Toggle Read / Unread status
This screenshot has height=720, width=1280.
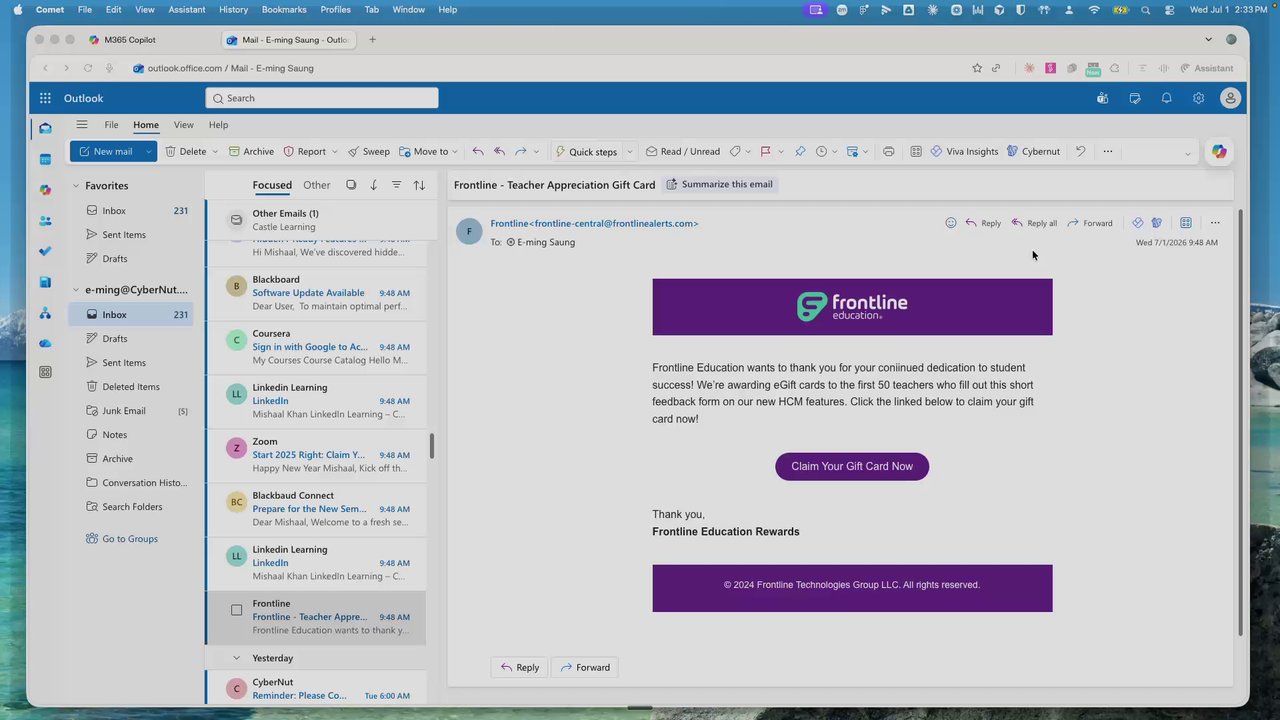click(x=683, y=151)
